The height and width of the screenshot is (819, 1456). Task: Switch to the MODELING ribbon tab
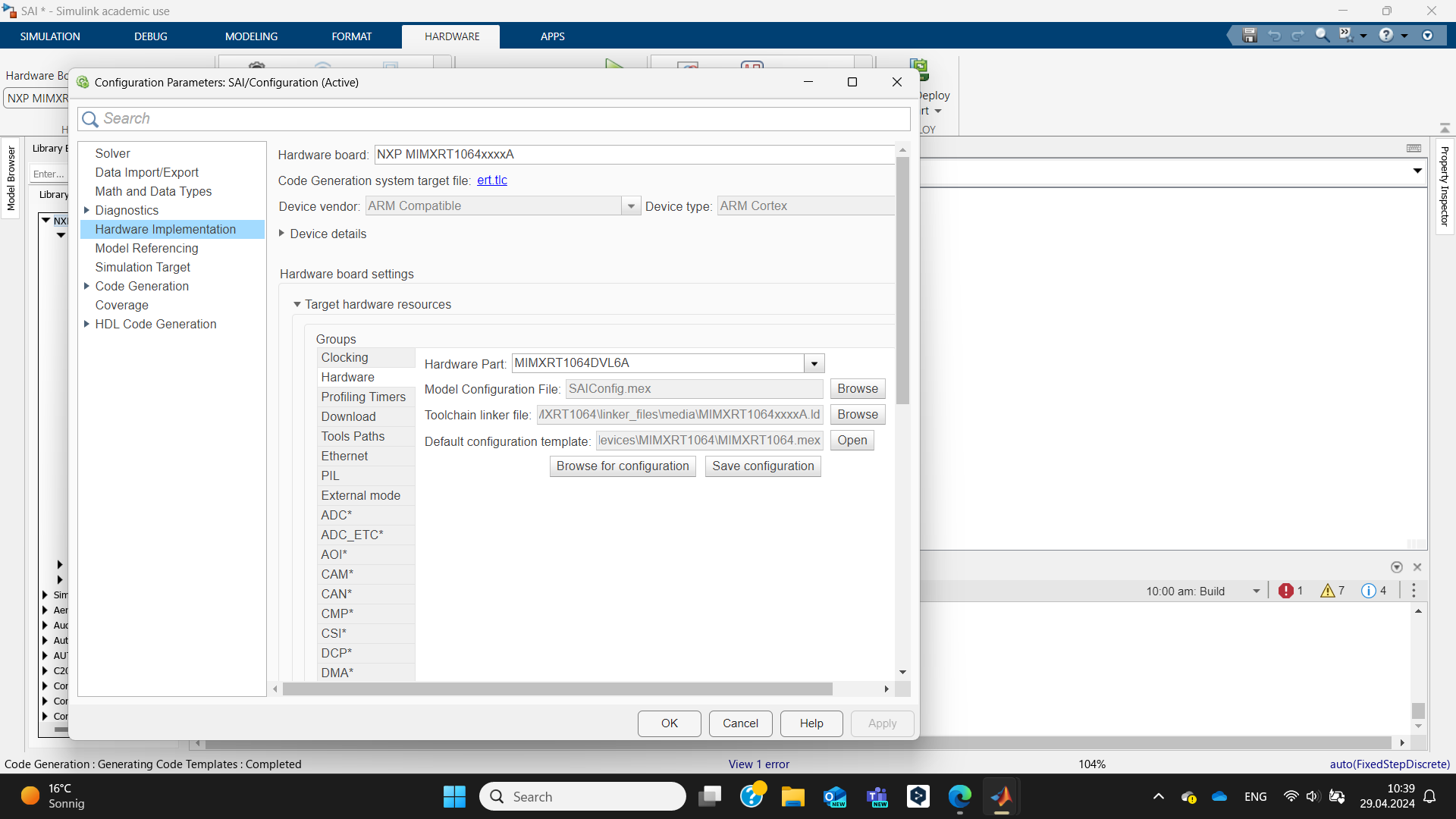click(251, 36)
